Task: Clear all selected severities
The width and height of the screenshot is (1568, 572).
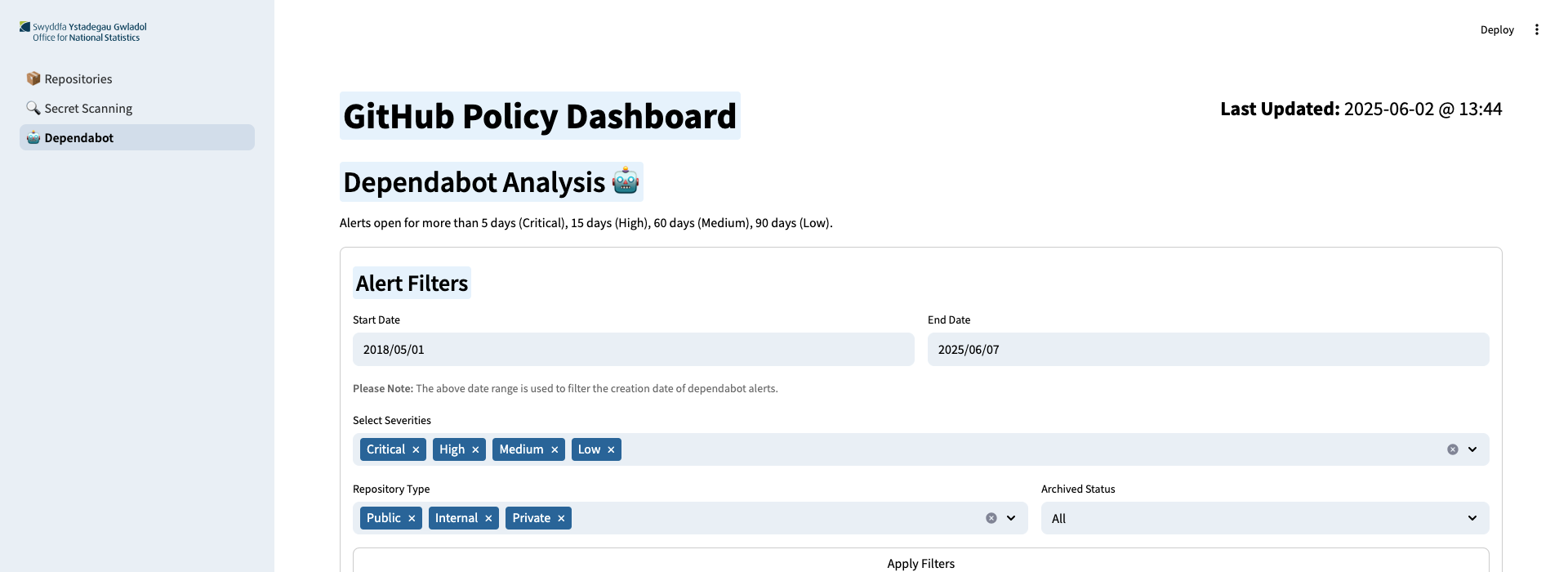Action: click(1453, 449)
